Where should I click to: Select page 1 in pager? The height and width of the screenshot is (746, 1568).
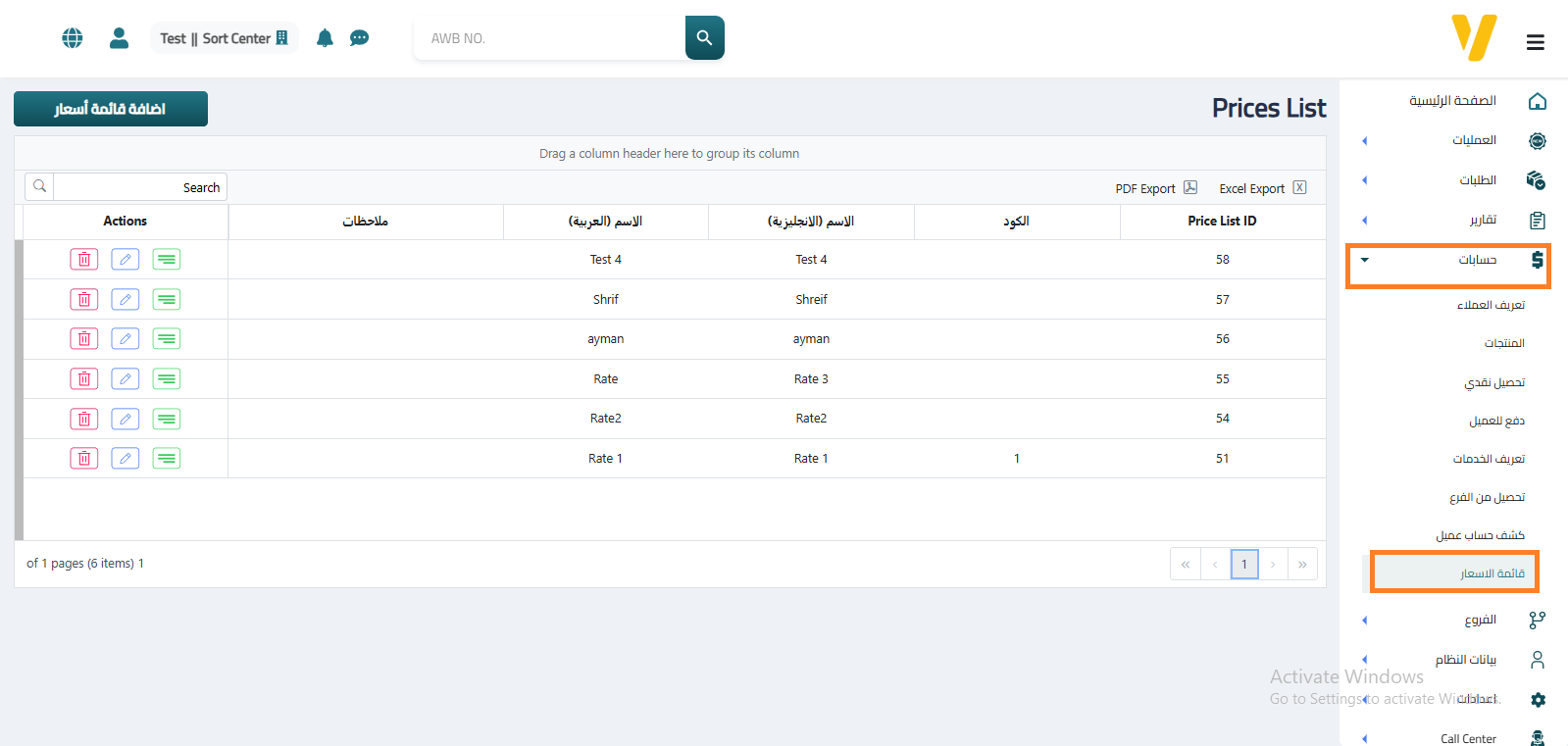pos(1244,564)
